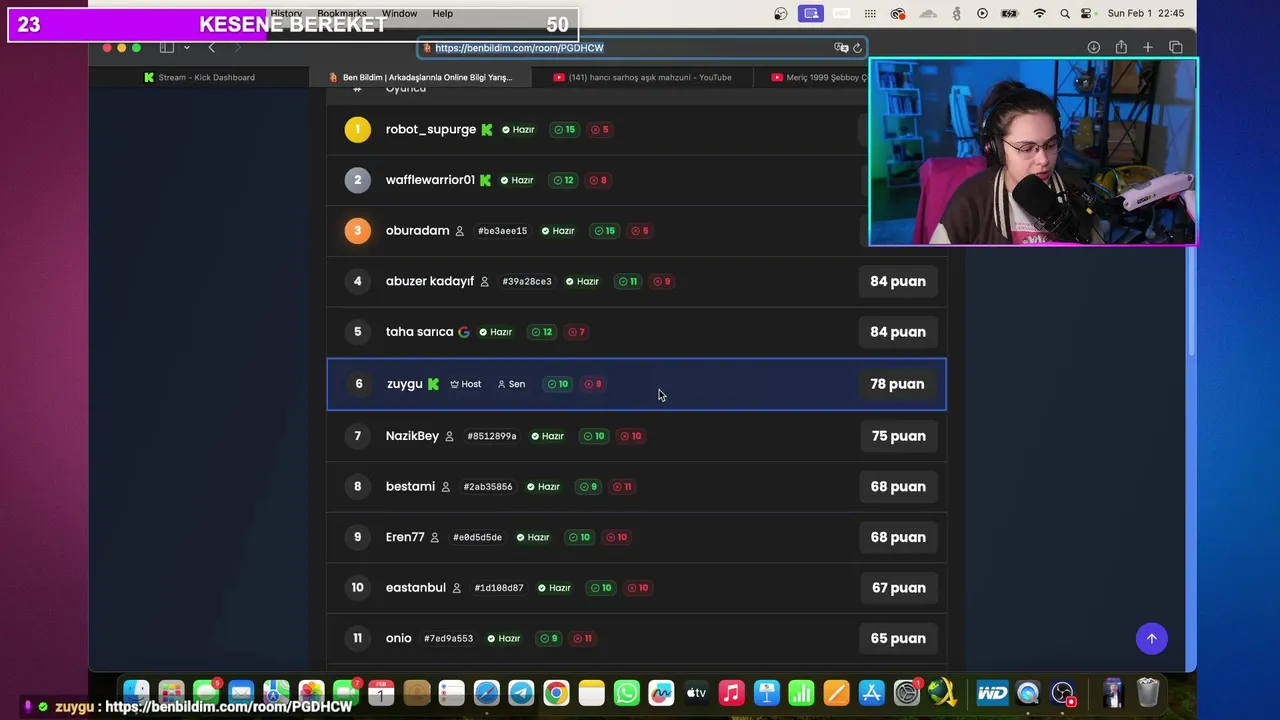
Task: Open Google Chrome from the Dock
Action: (556, 693)
